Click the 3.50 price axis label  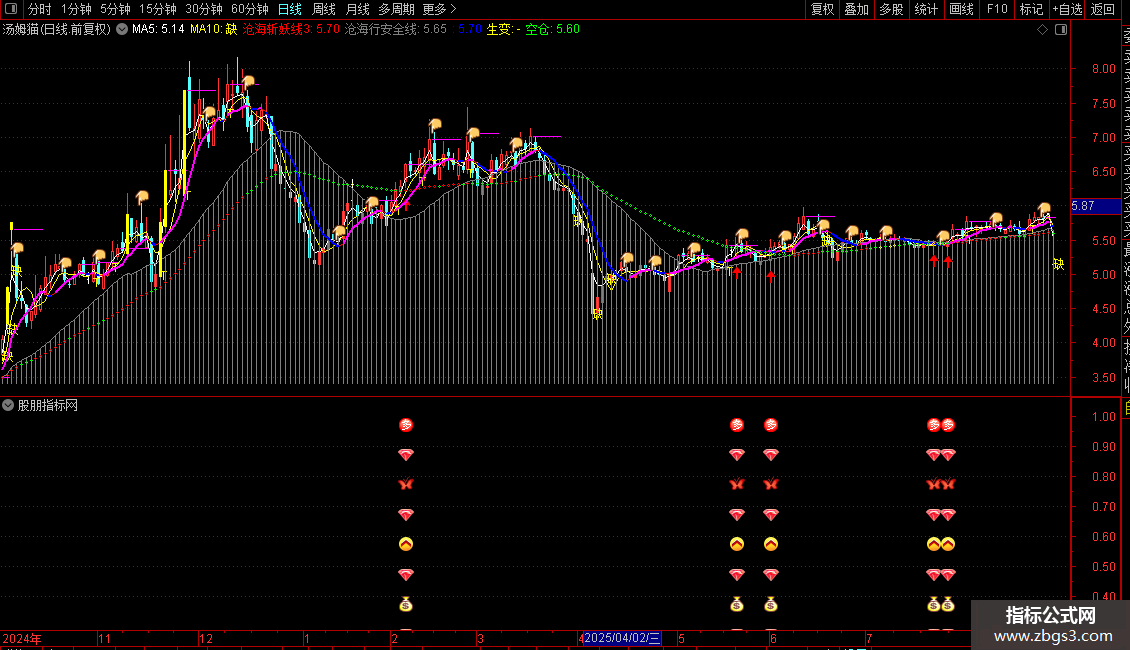tap(1103, 378)
